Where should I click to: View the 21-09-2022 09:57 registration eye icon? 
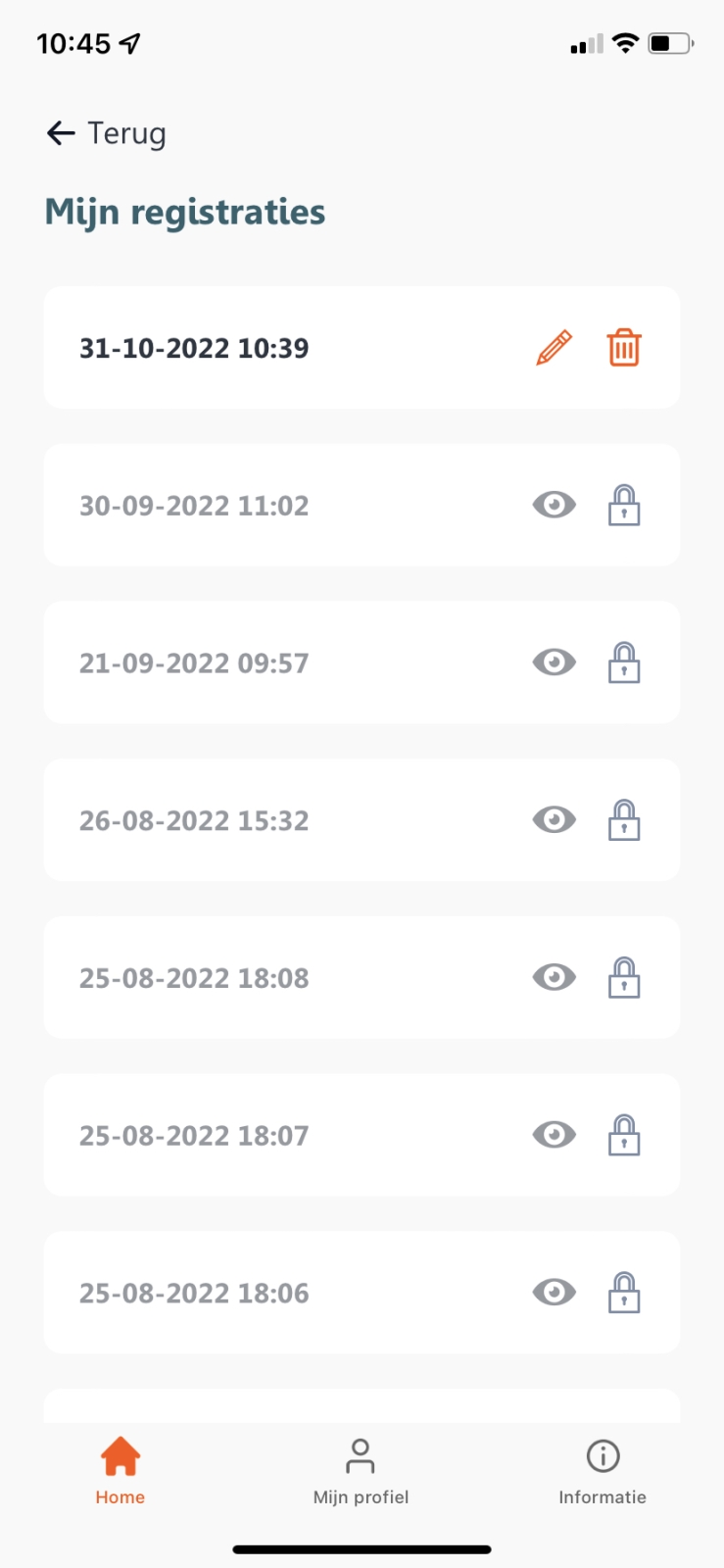(x=554, y=662)
